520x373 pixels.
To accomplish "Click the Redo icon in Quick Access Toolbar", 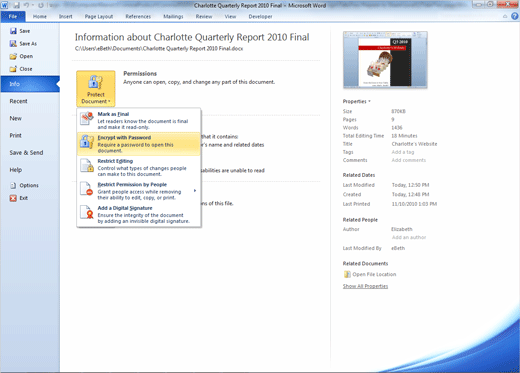I will click(41, 5).
